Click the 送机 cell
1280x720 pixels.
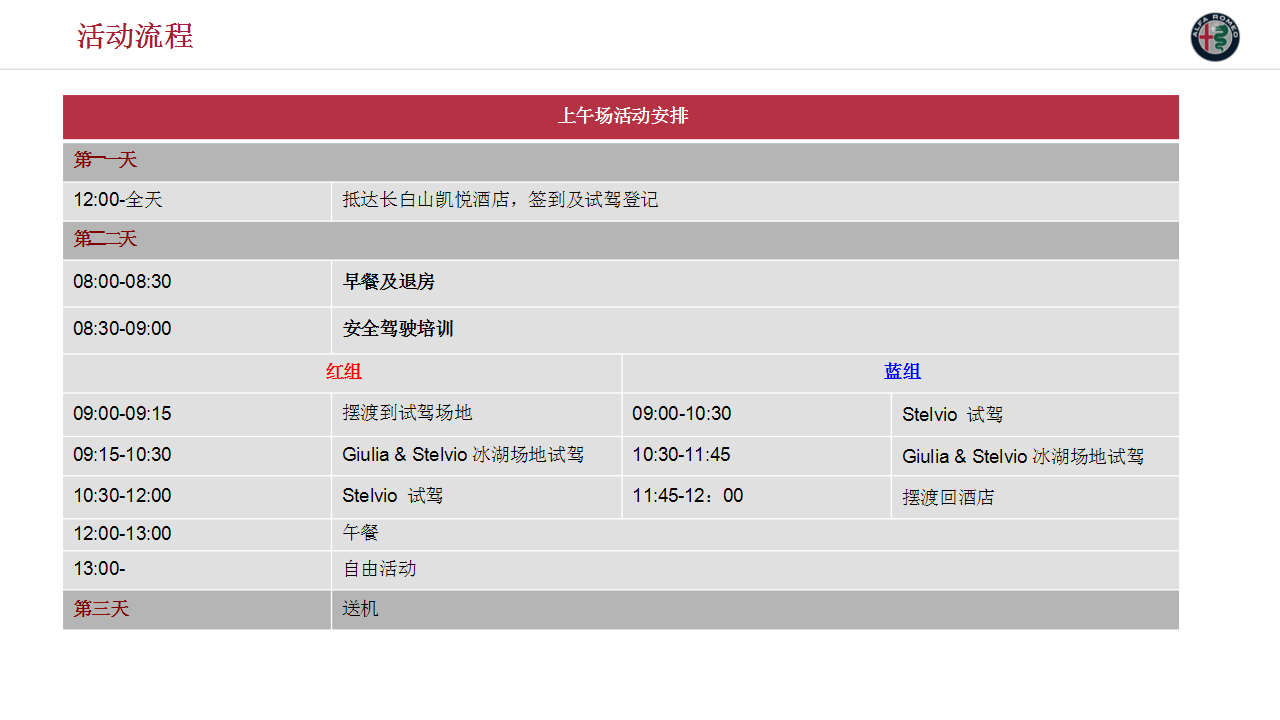(x=755, y=610)
